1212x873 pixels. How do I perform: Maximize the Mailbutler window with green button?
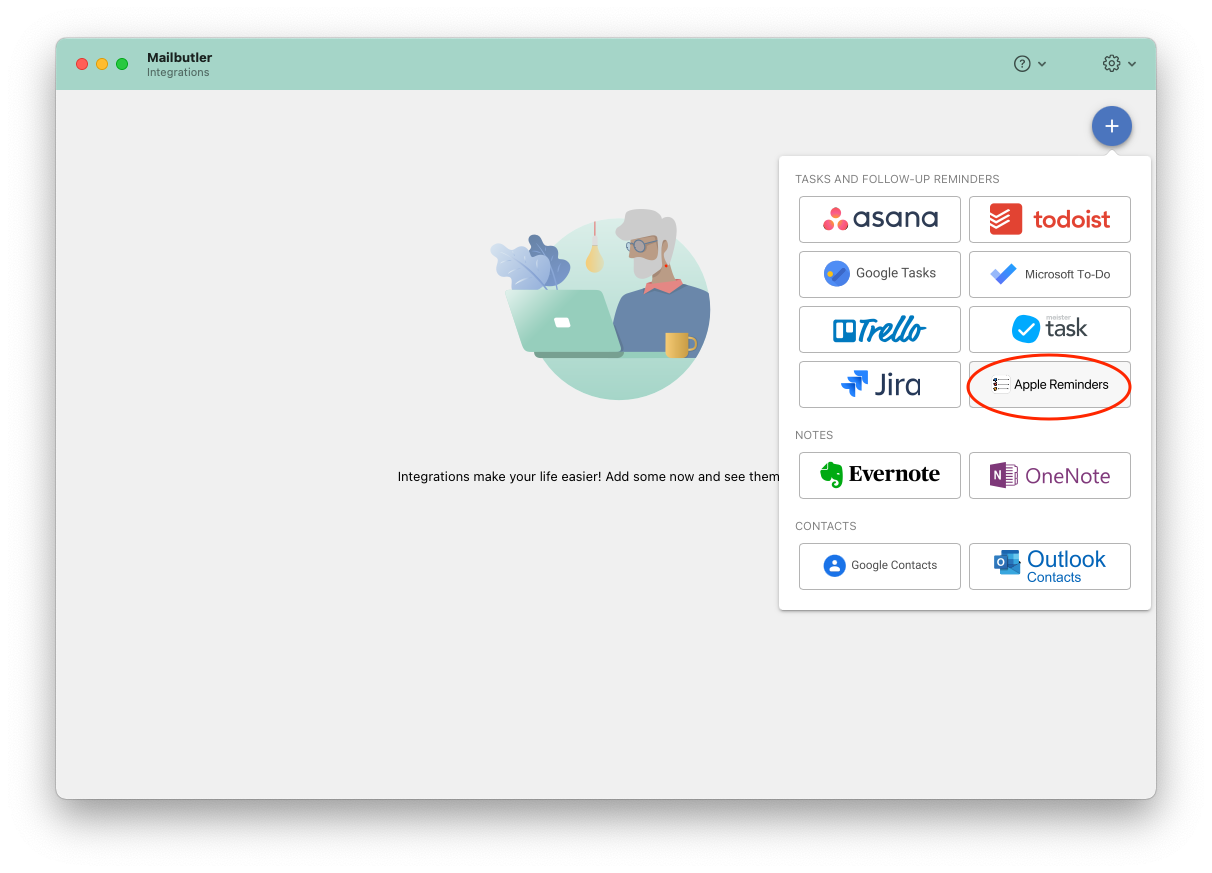122,64
